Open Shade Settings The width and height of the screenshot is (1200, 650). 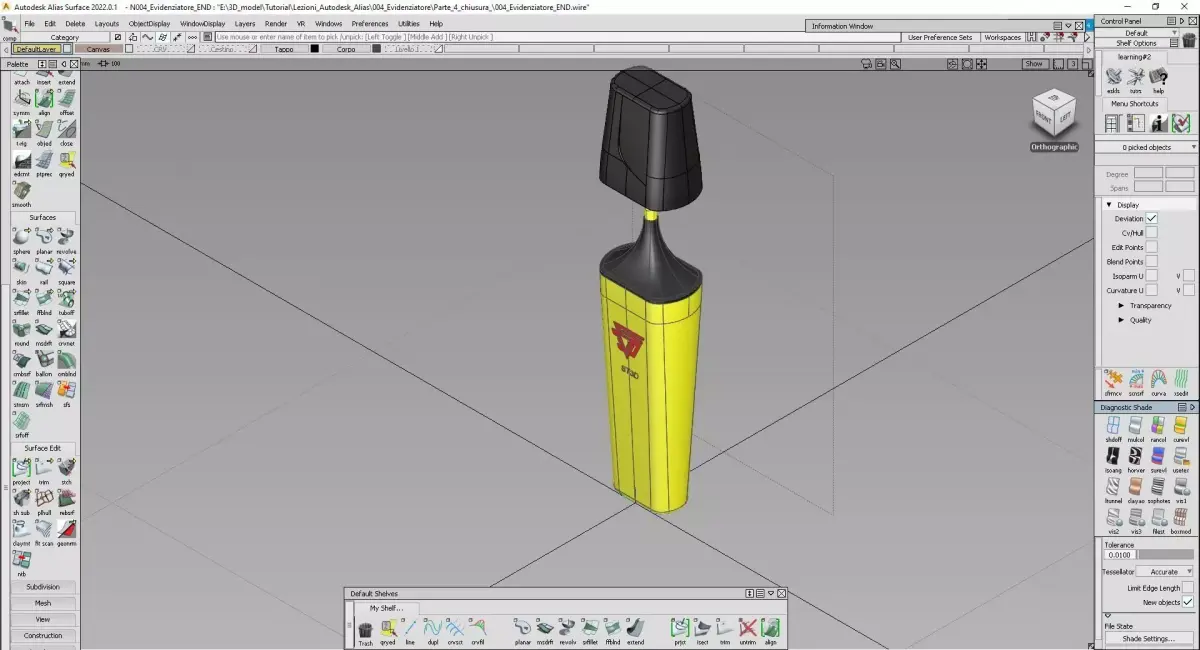[x=1147, y=638]
